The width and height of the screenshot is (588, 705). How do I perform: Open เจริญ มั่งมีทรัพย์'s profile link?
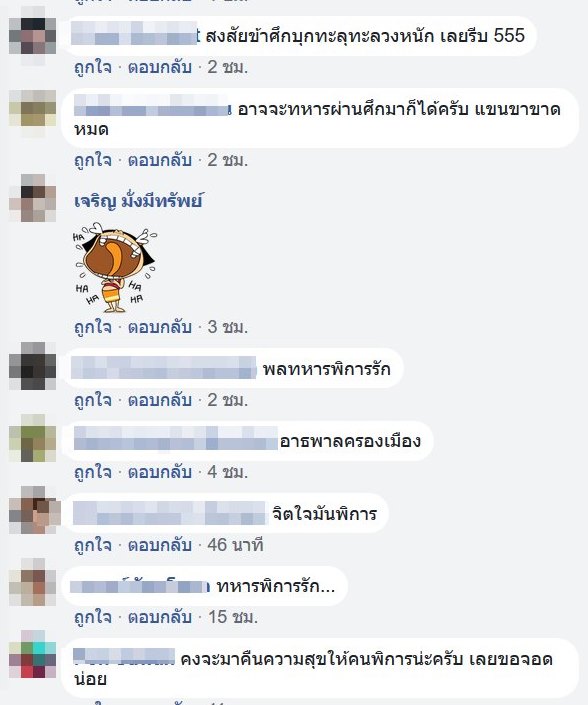pyautogui.click(x=138, y=201)
